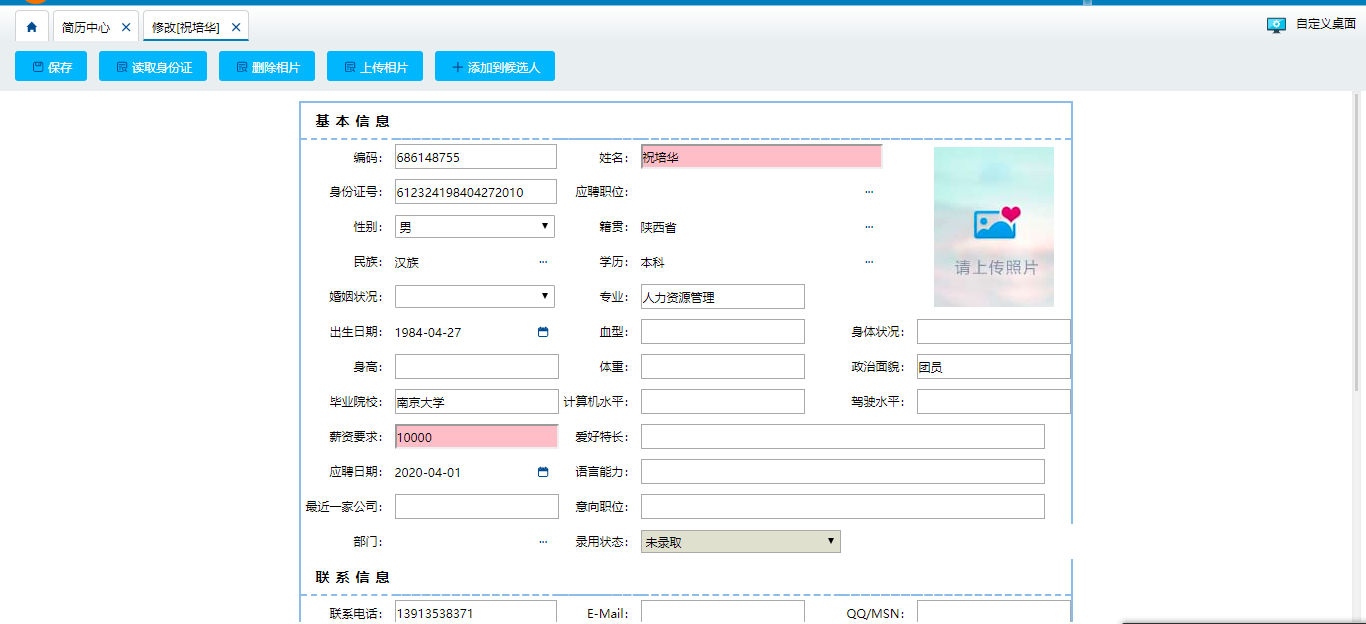Click ellipsis button next to 应聘职位
1366x624 pixels.
click(869, 192)
